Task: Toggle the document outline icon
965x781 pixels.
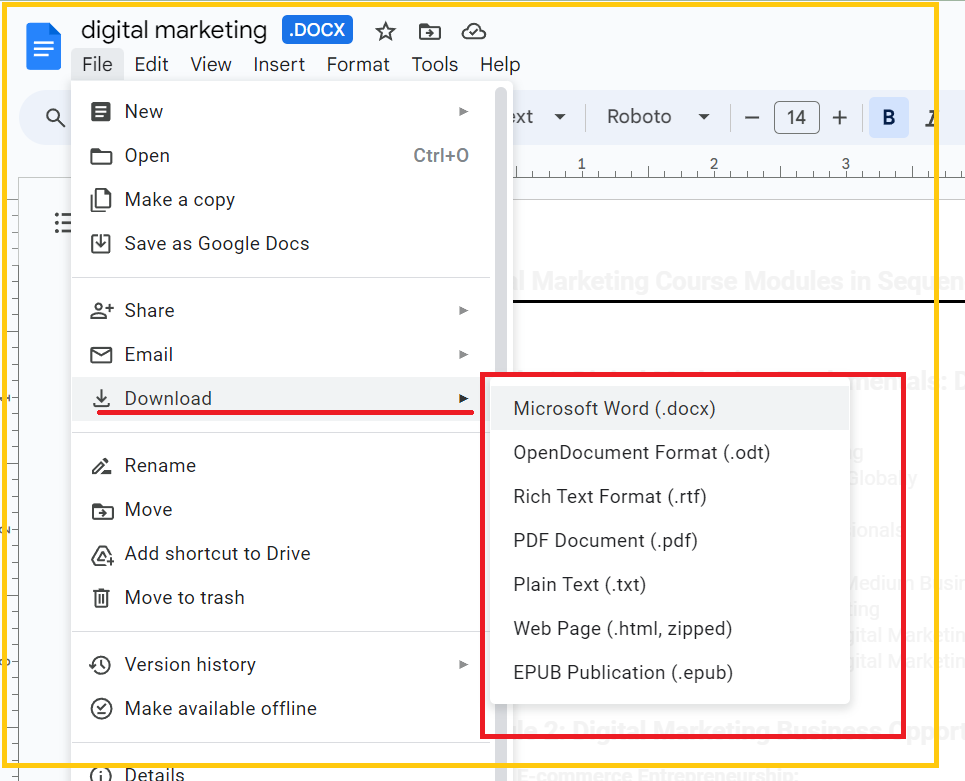Action: click(63, 222)
